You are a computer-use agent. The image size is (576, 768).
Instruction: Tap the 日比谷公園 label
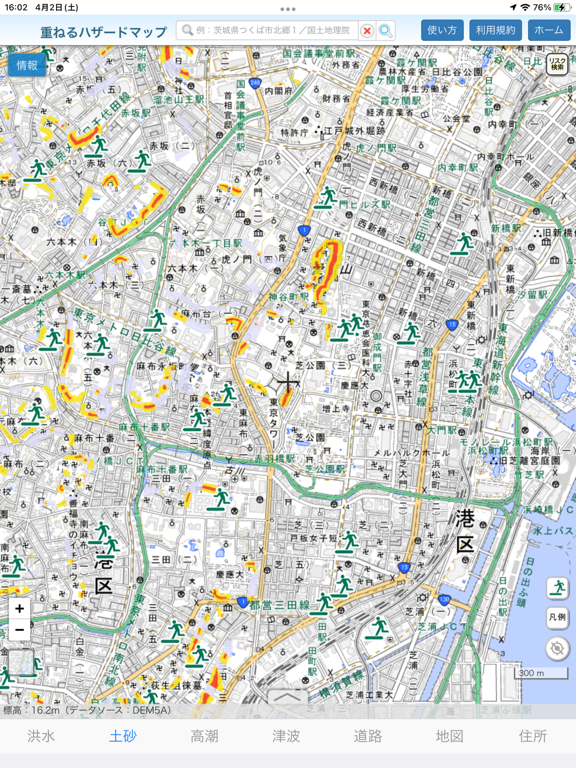click(456, 72)
